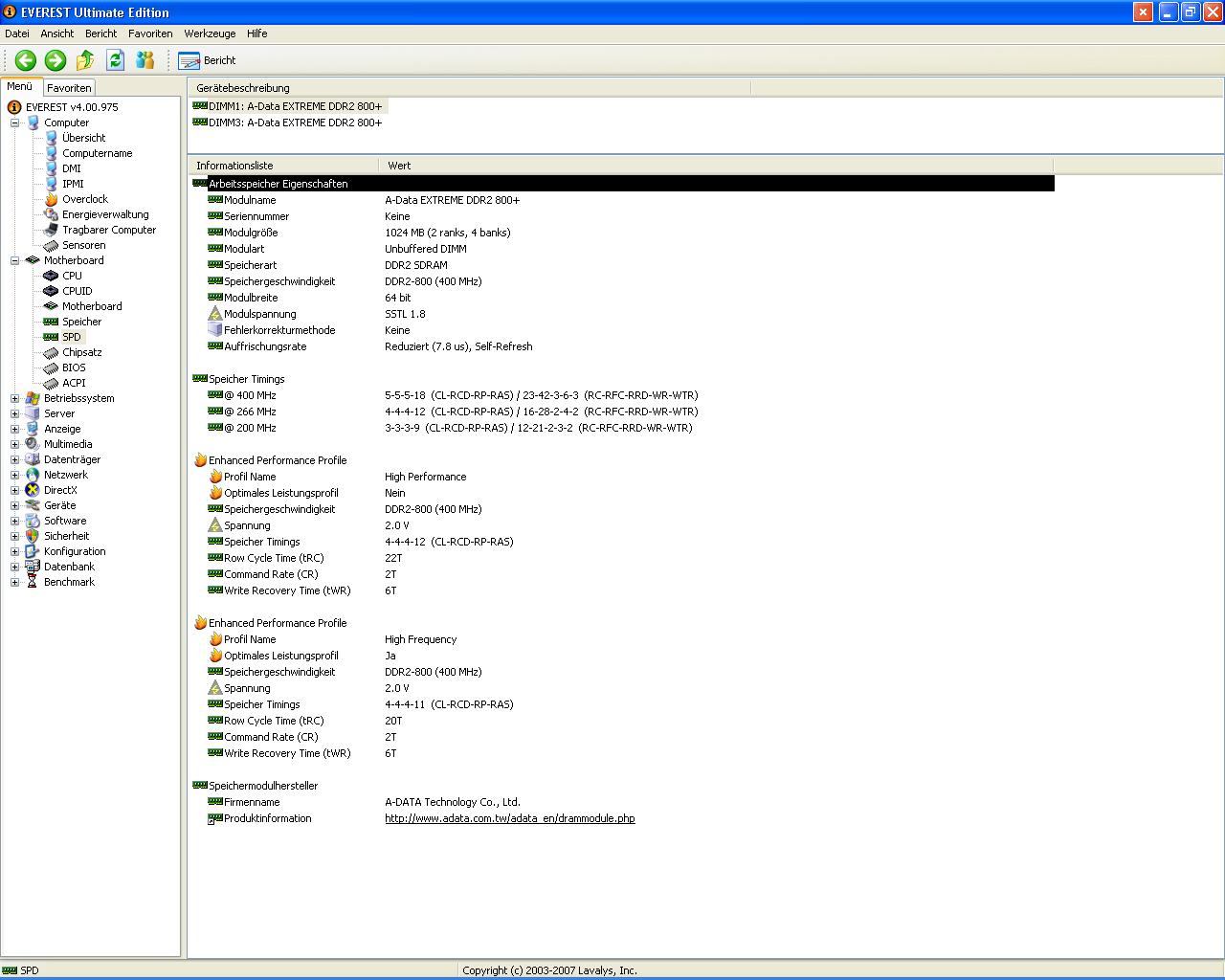This screenshot has width=1225, height=980.
Task: Expand the Netzwerk tree node
Action: [x=14, y=475]
